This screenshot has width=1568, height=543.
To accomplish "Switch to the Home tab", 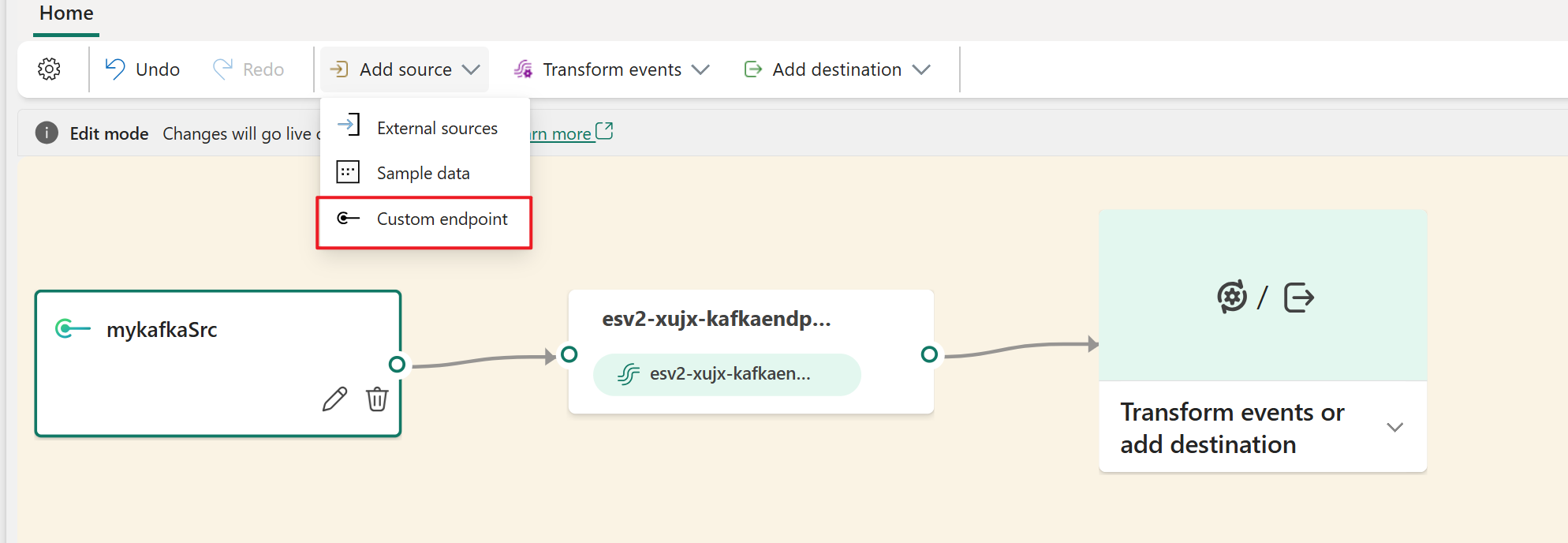I will pos(66,13).
